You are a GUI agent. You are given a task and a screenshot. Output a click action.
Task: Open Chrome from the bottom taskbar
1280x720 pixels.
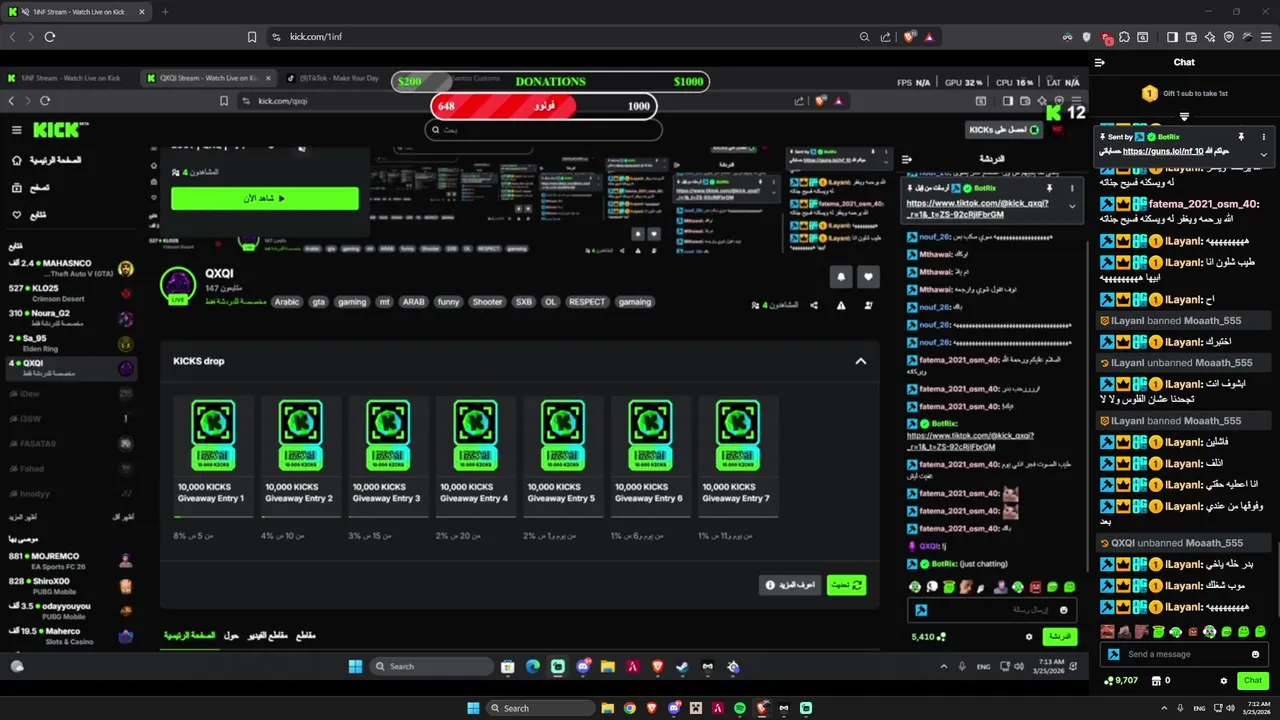click(x=629, y=708)
